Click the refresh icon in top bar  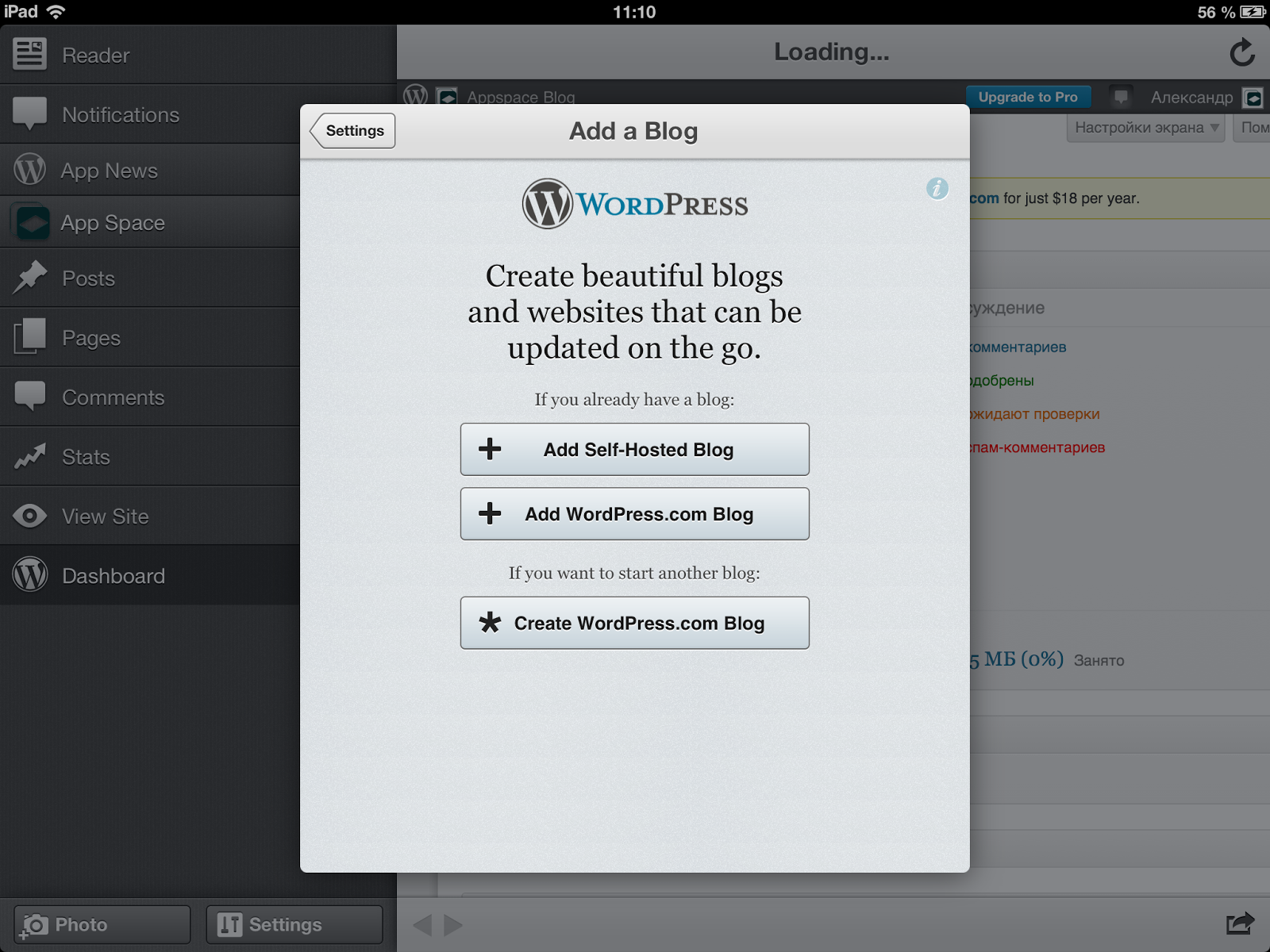tap(1242, 52)
